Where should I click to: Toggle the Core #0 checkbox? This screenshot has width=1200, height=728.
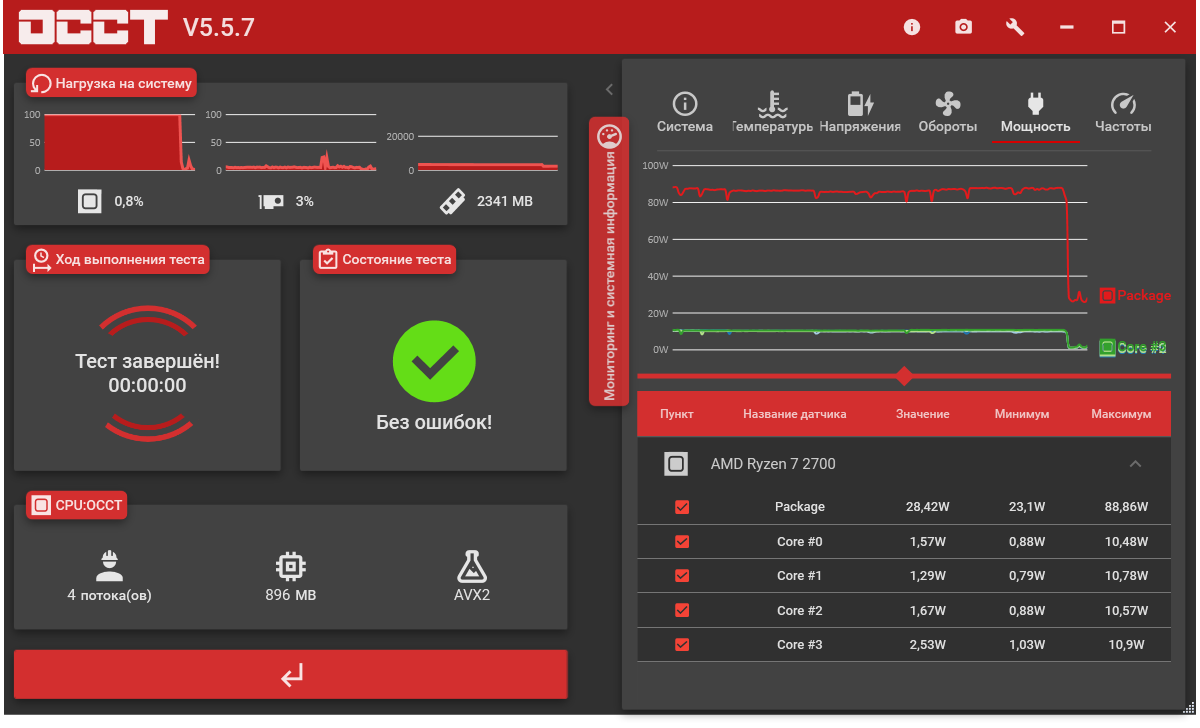click(x=682, y=542)
